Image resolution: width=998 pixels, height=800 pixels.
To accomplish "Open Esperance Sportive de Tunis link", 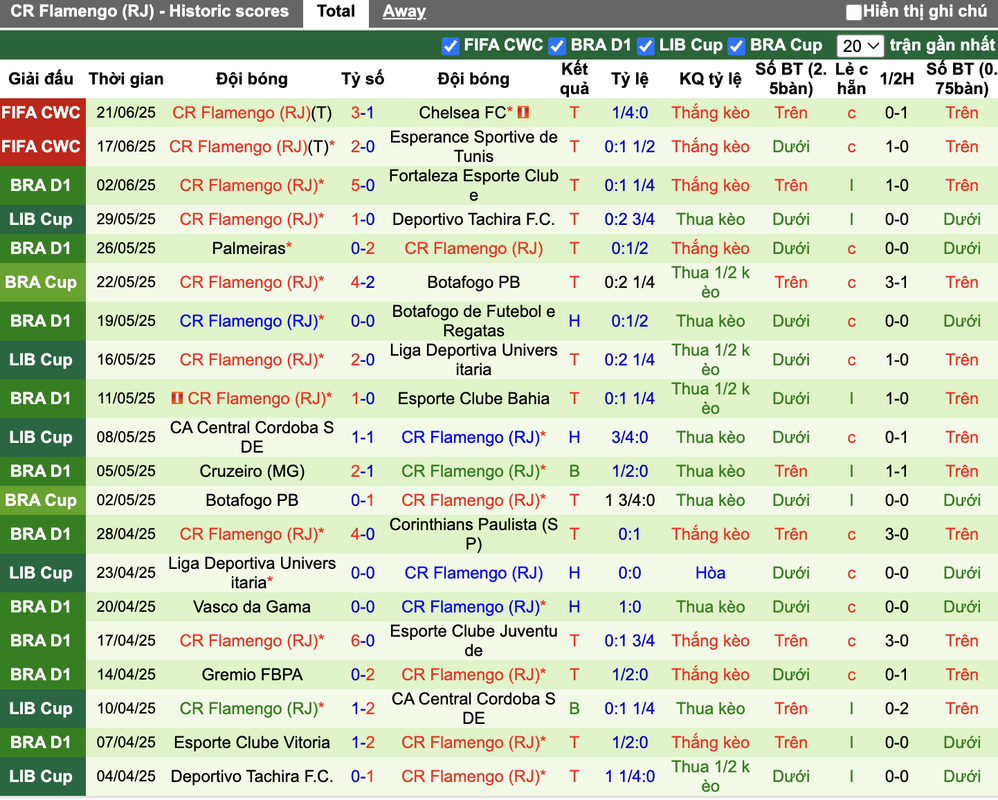I will tap(474, 146).
